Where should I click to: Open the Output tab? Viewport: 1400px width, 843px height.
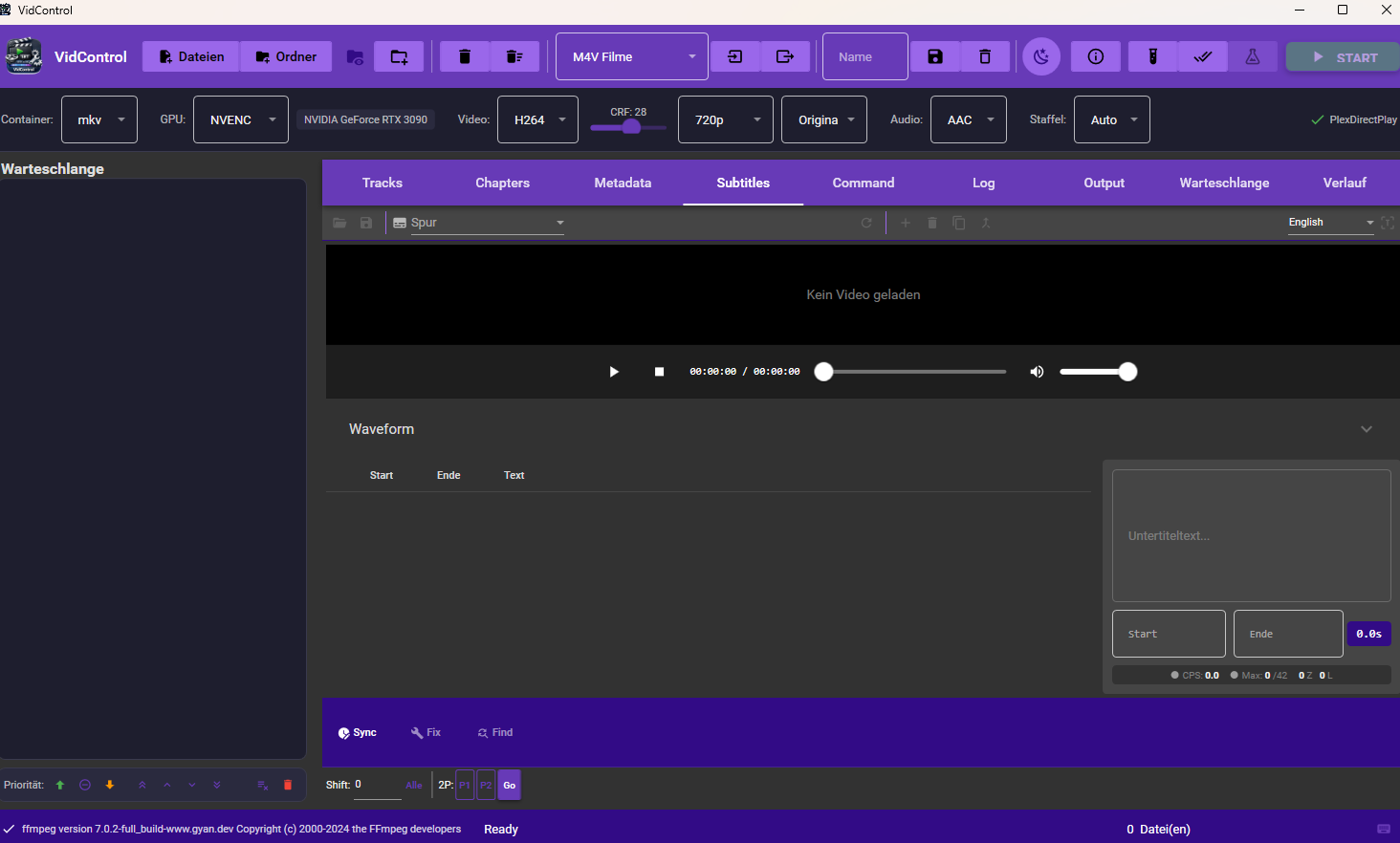point(1105,183)
